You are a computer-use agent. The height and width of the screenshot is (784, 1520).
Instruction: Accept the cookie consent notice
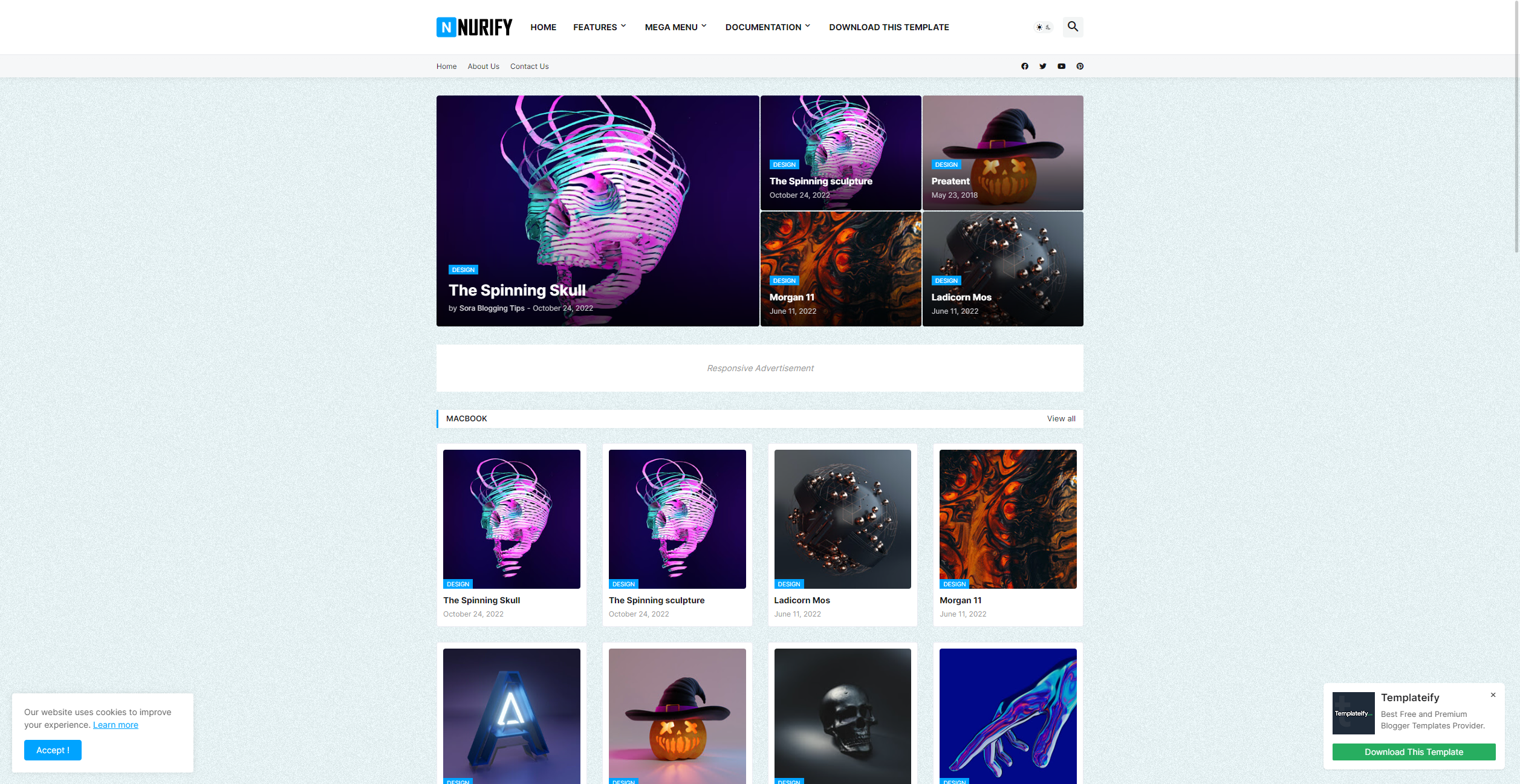(x=52, y=750)
